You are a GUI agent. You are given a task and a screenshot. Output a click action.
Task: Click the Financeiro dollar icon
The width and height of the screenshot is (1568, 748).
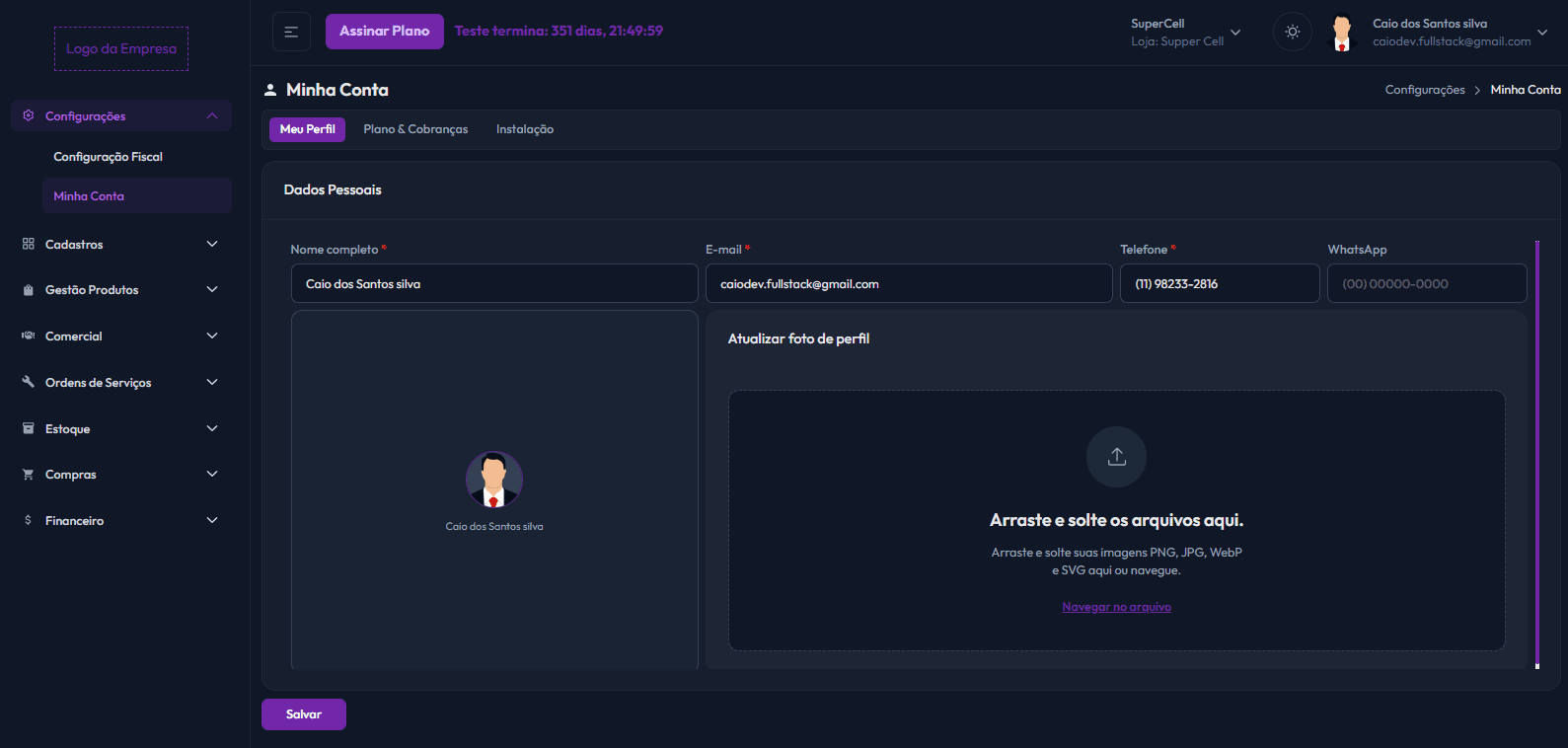coord(28,520)
